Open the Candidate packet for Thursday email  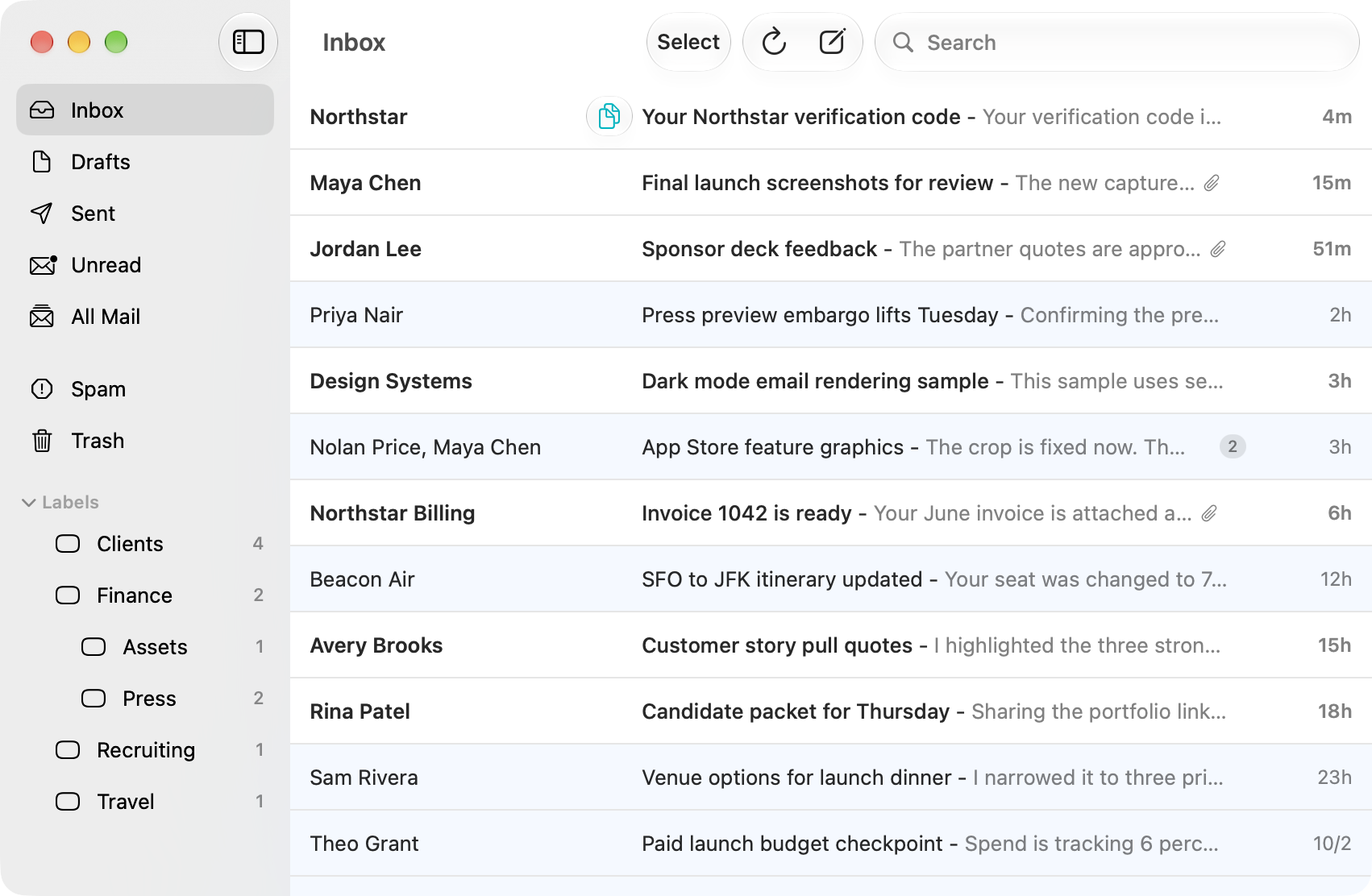pyautogui.click(x=831, y=711)
